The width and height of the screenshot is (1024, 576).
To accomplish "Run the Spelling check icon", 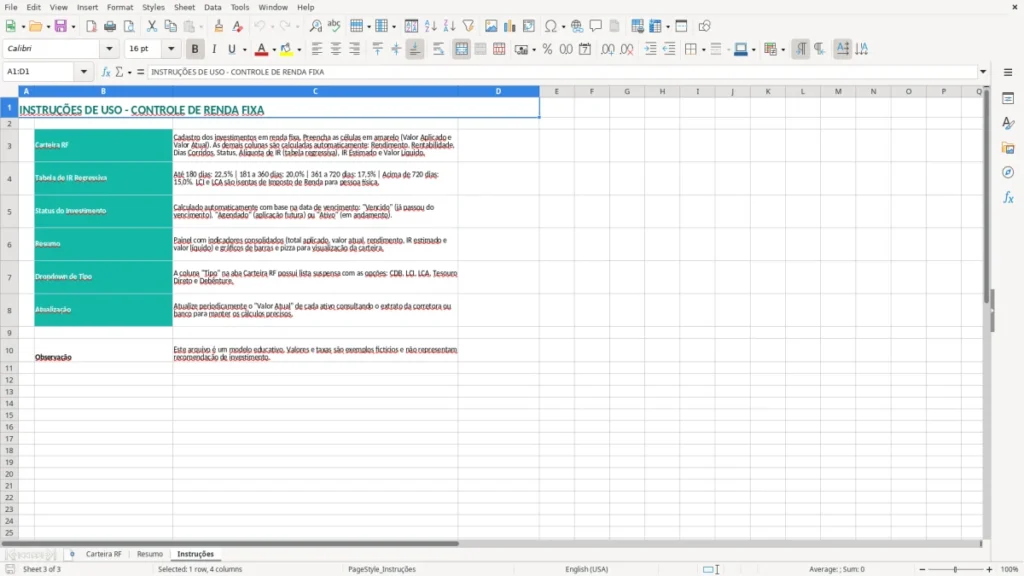I will (334, 26).
